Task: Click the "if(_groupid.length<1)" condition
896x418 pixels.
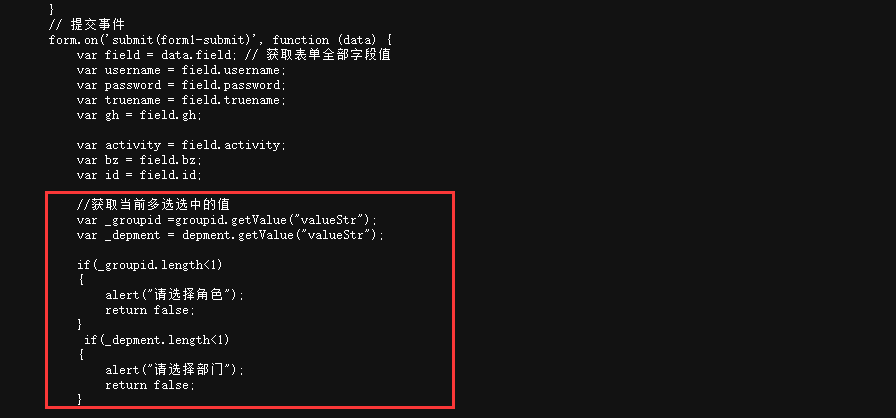Action: pyautogui.click(x=149, y=264)
